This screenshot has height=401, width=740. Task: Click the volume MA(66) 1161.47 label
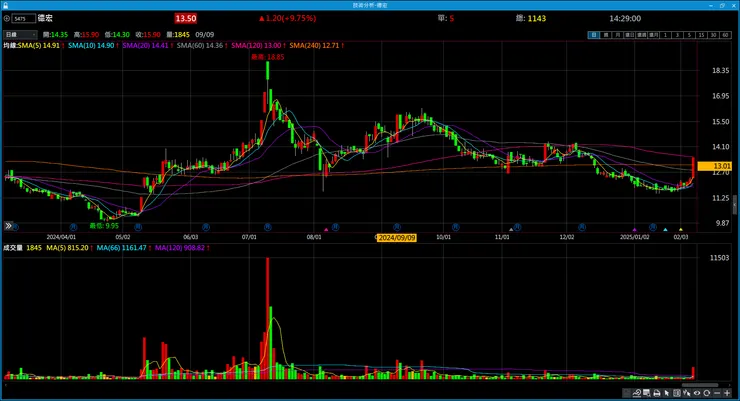tap(121, 248)
